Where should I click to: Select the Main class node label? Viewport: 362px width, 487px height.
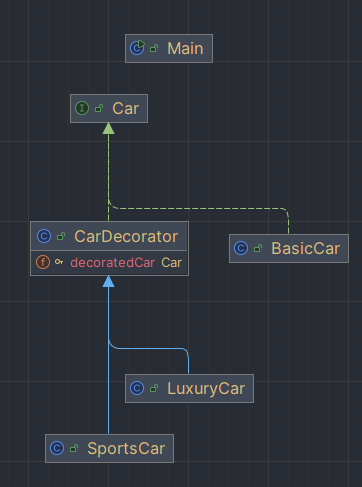pos(185,48)
